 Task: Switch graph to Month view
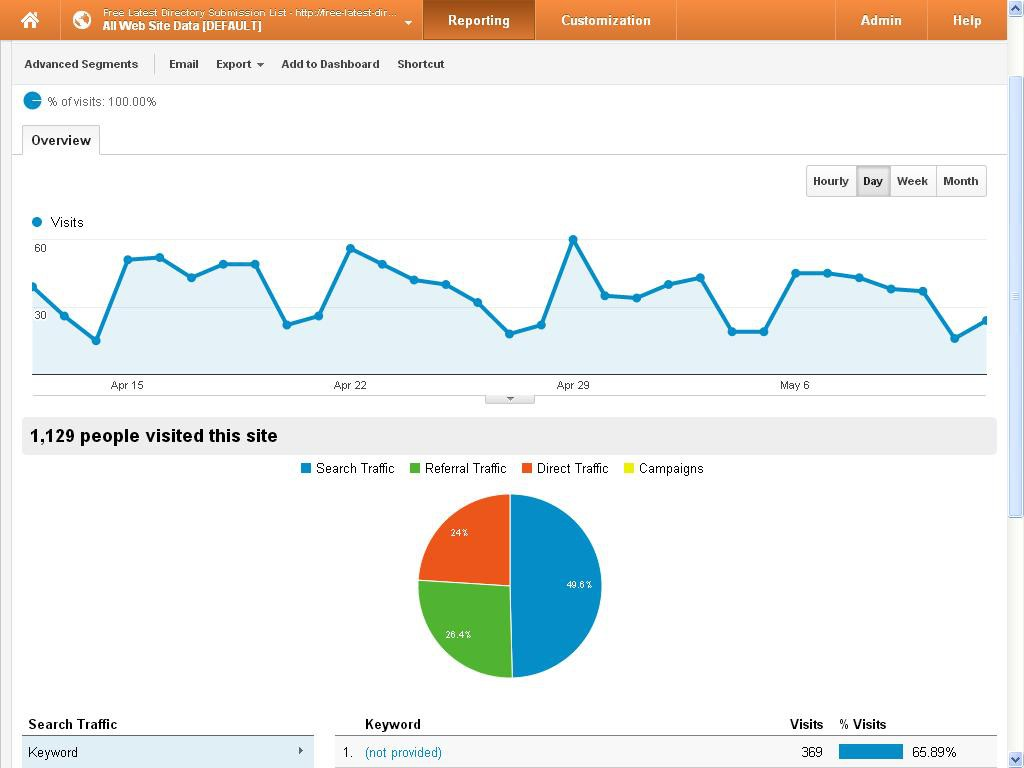960,181
